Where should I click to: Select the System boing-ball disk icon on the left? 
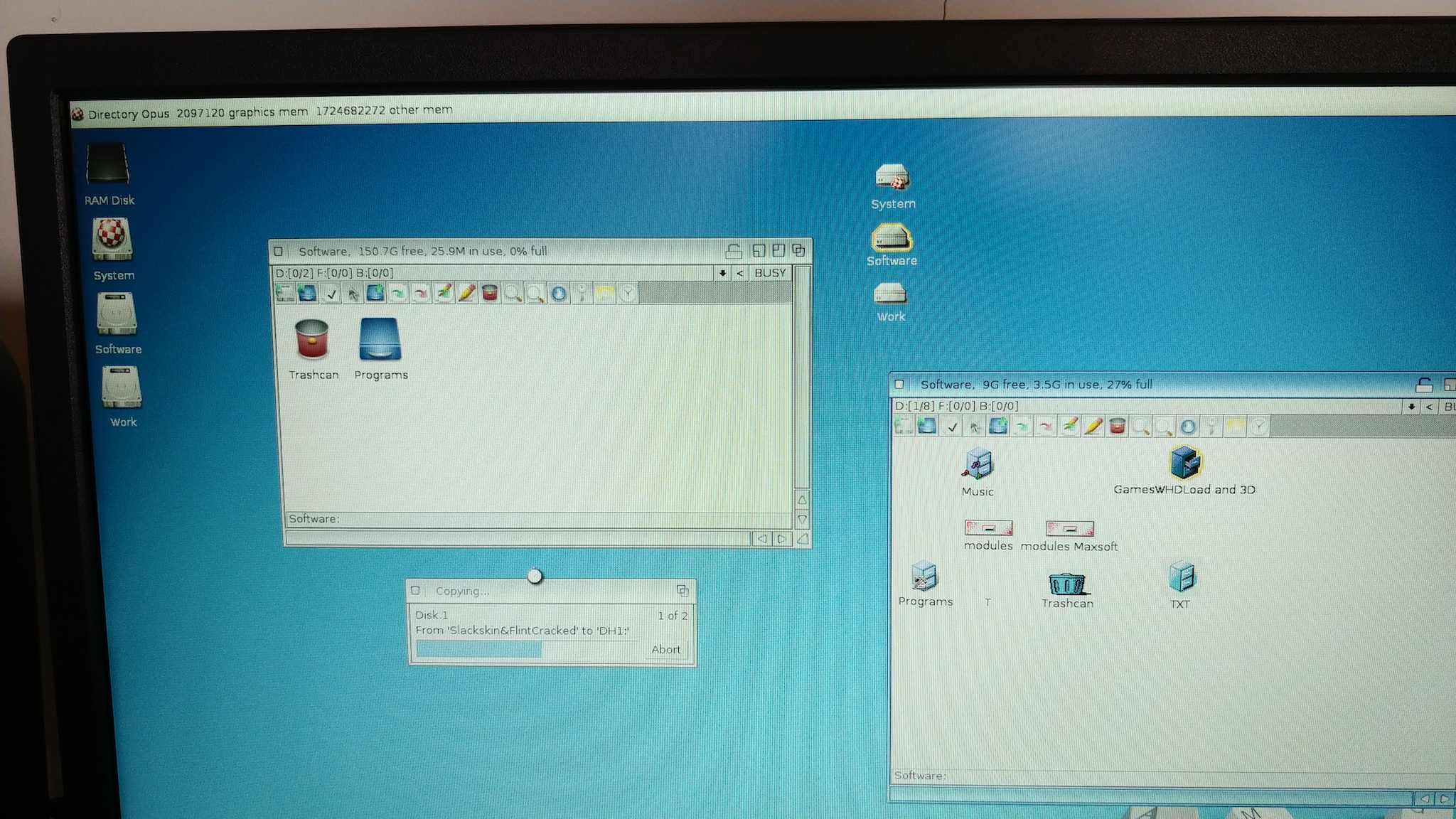pyautogui.click(x=112, y=239)
